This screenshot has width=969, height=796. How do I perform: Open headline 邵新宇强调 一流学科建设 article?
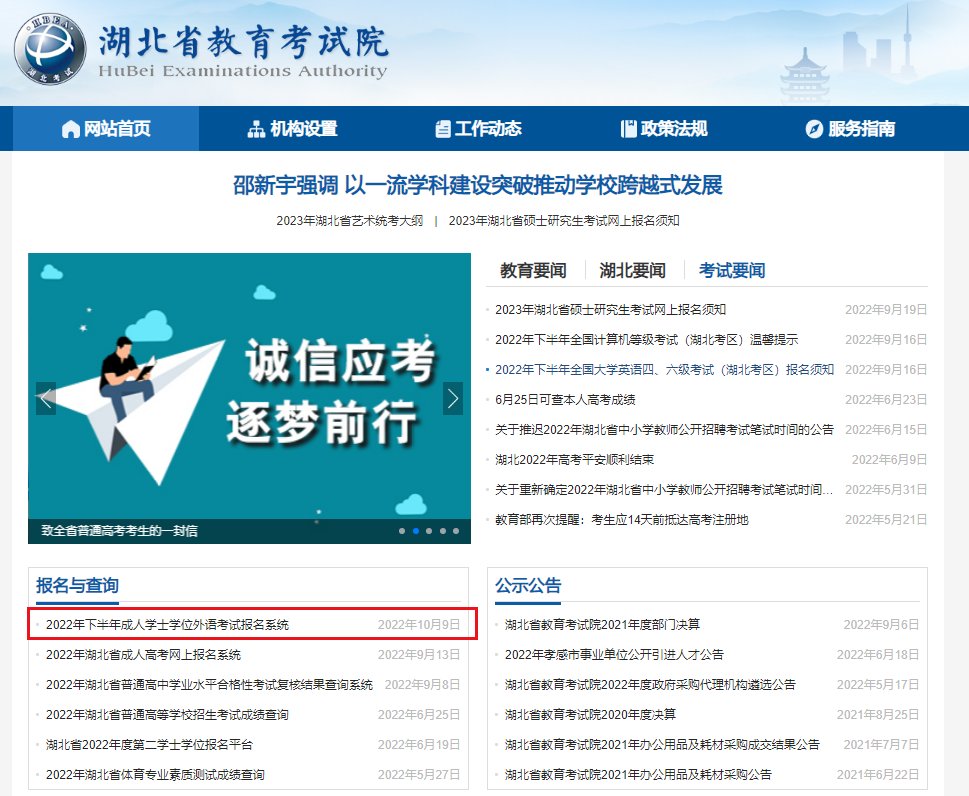tap(478, 185)
